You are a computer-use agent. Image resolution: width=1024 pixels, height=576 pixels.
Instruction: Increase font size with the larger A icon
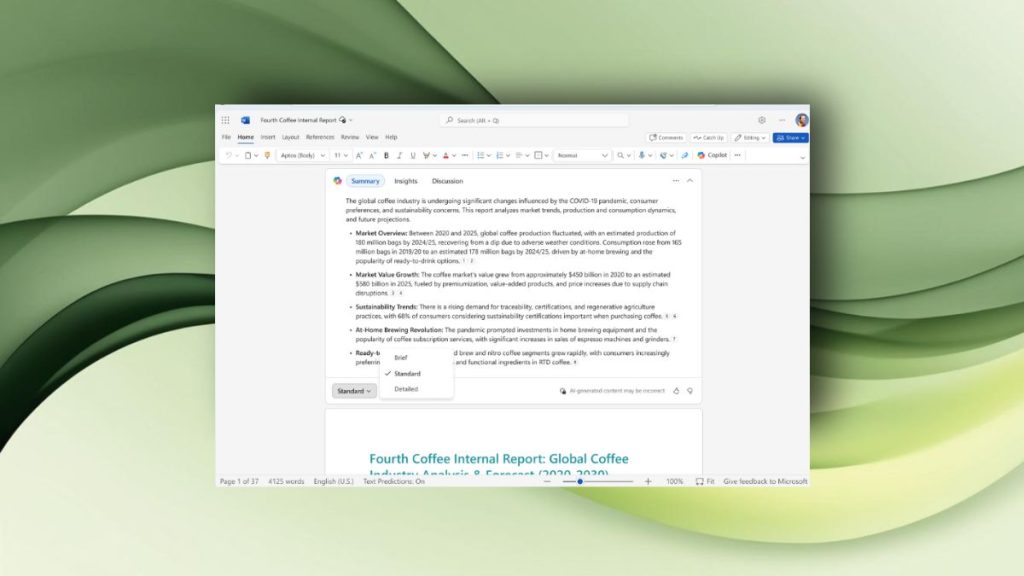point(359,155)
